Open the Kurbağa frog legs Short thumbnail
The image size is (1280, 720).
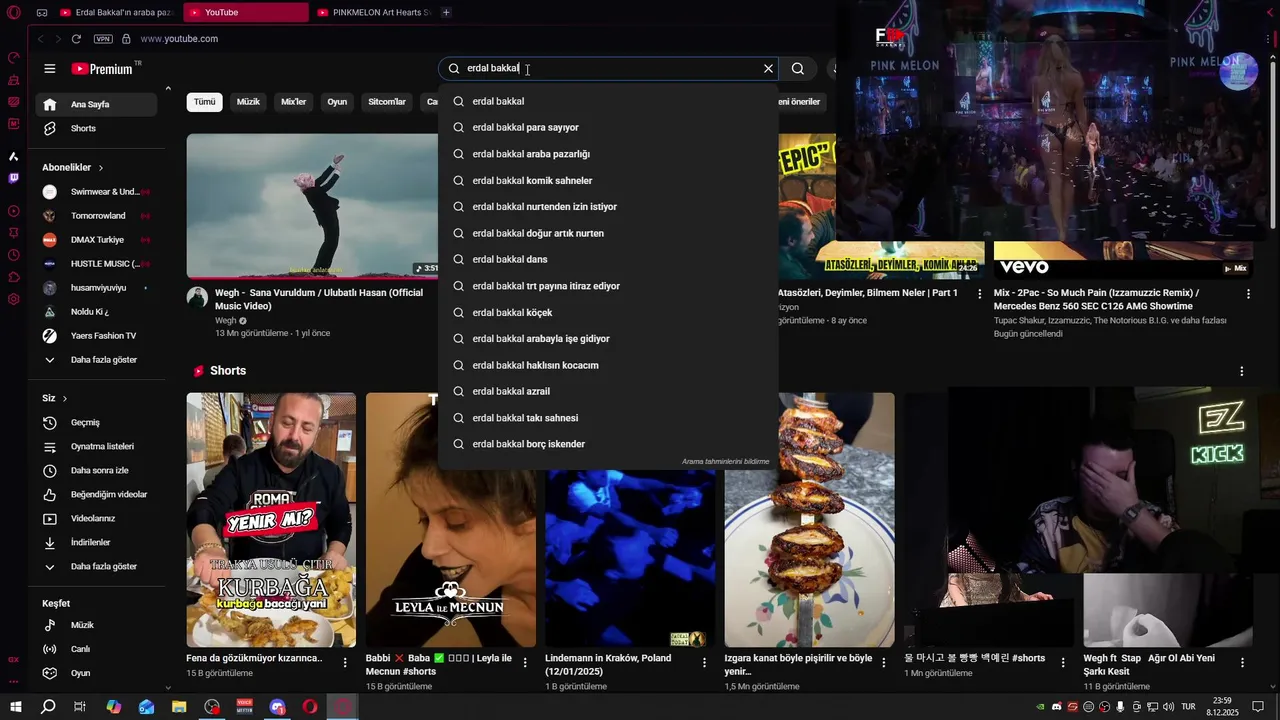[x=271, y=520]
